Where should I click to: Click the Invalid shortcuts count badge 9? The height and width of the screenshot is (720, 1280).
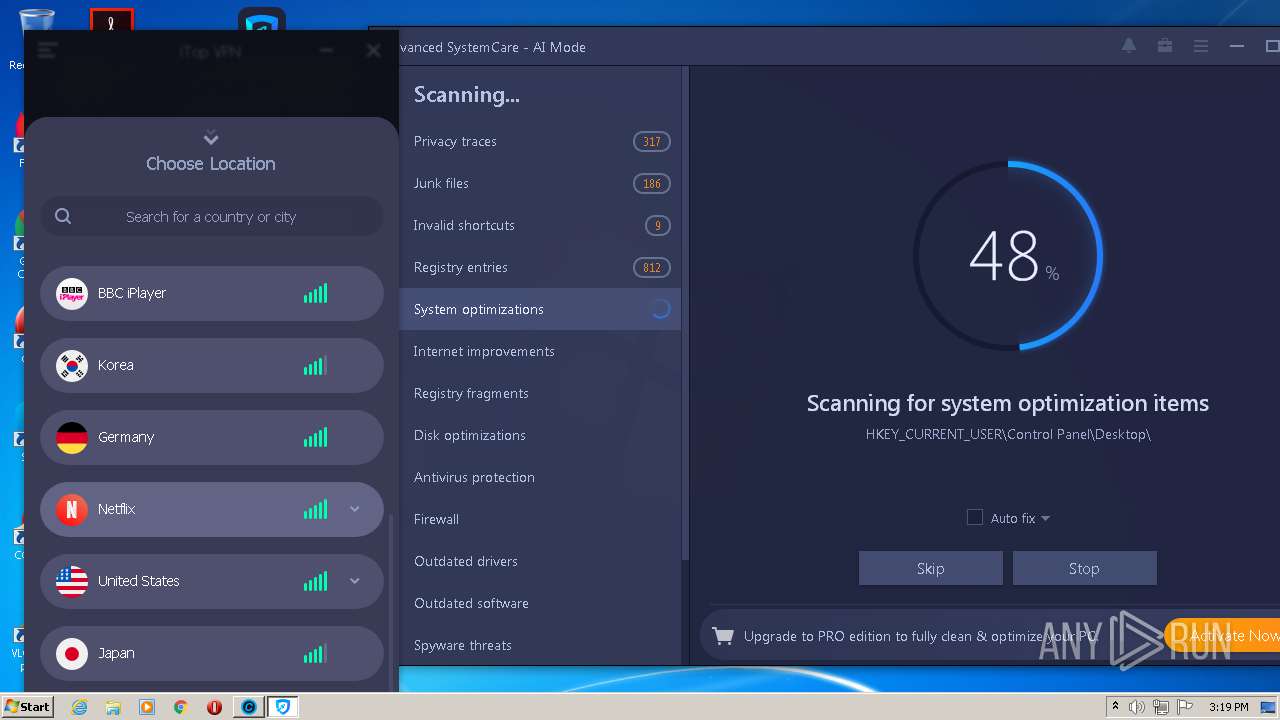click(x=658, y=225)
